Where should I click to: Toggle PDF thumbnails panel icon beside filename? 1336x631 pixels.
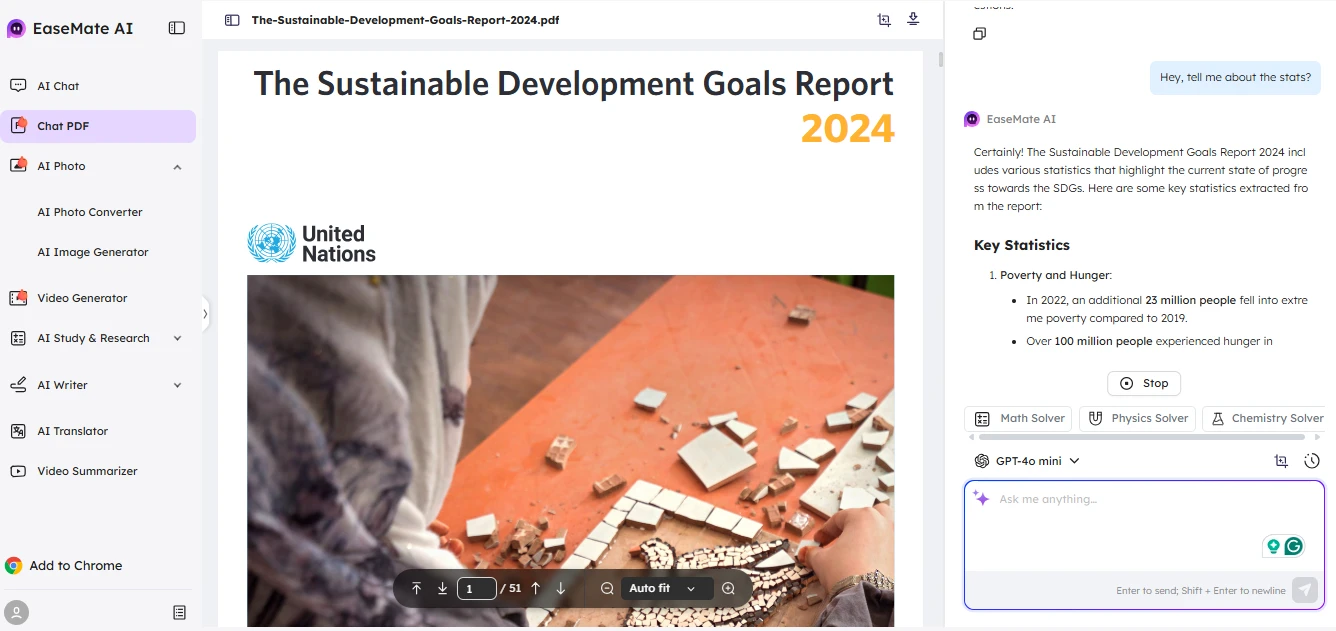click(x=232, y=20)
